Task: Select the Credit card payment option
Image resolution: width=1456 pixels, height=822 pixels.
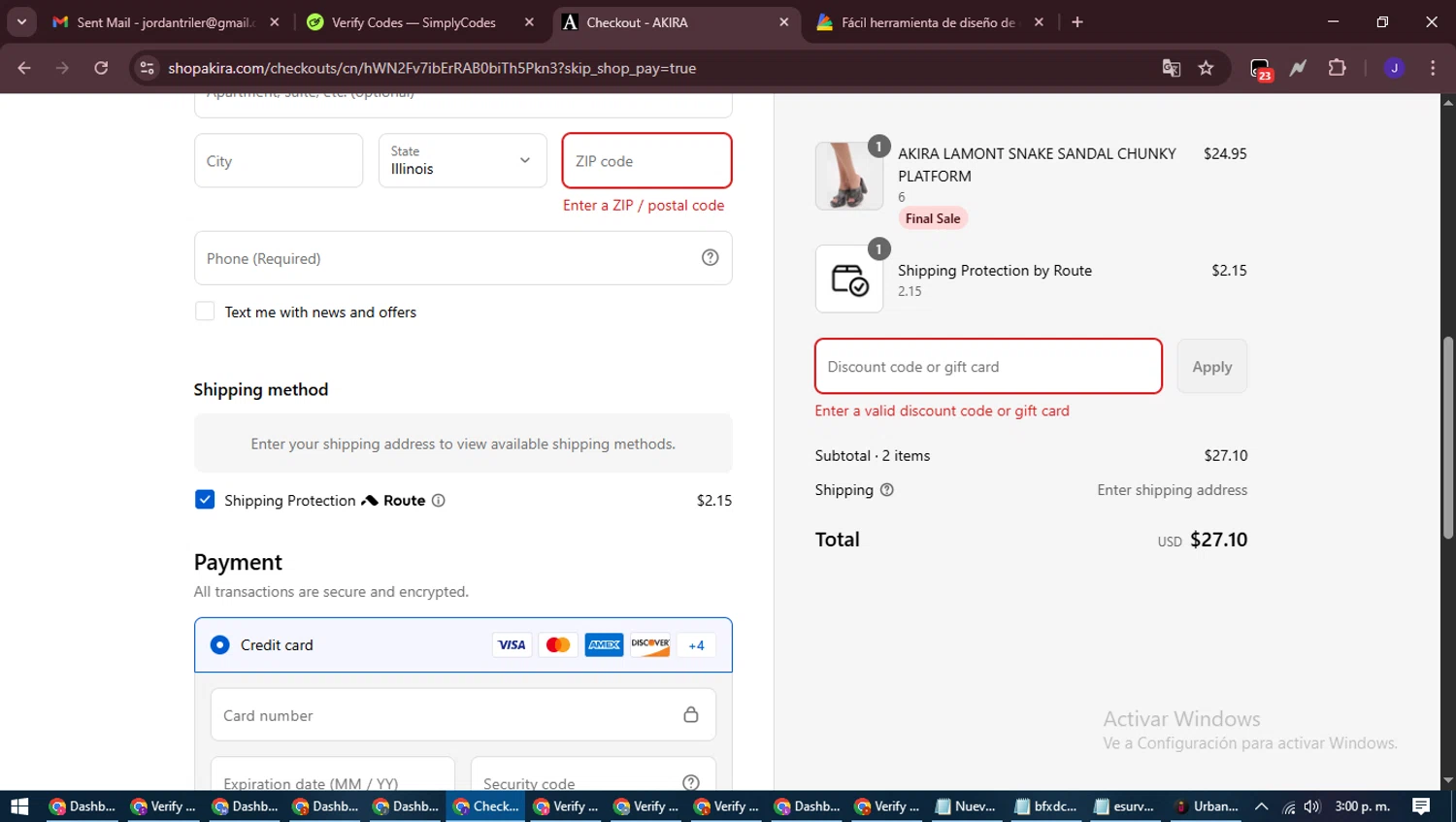Action: 220,645
